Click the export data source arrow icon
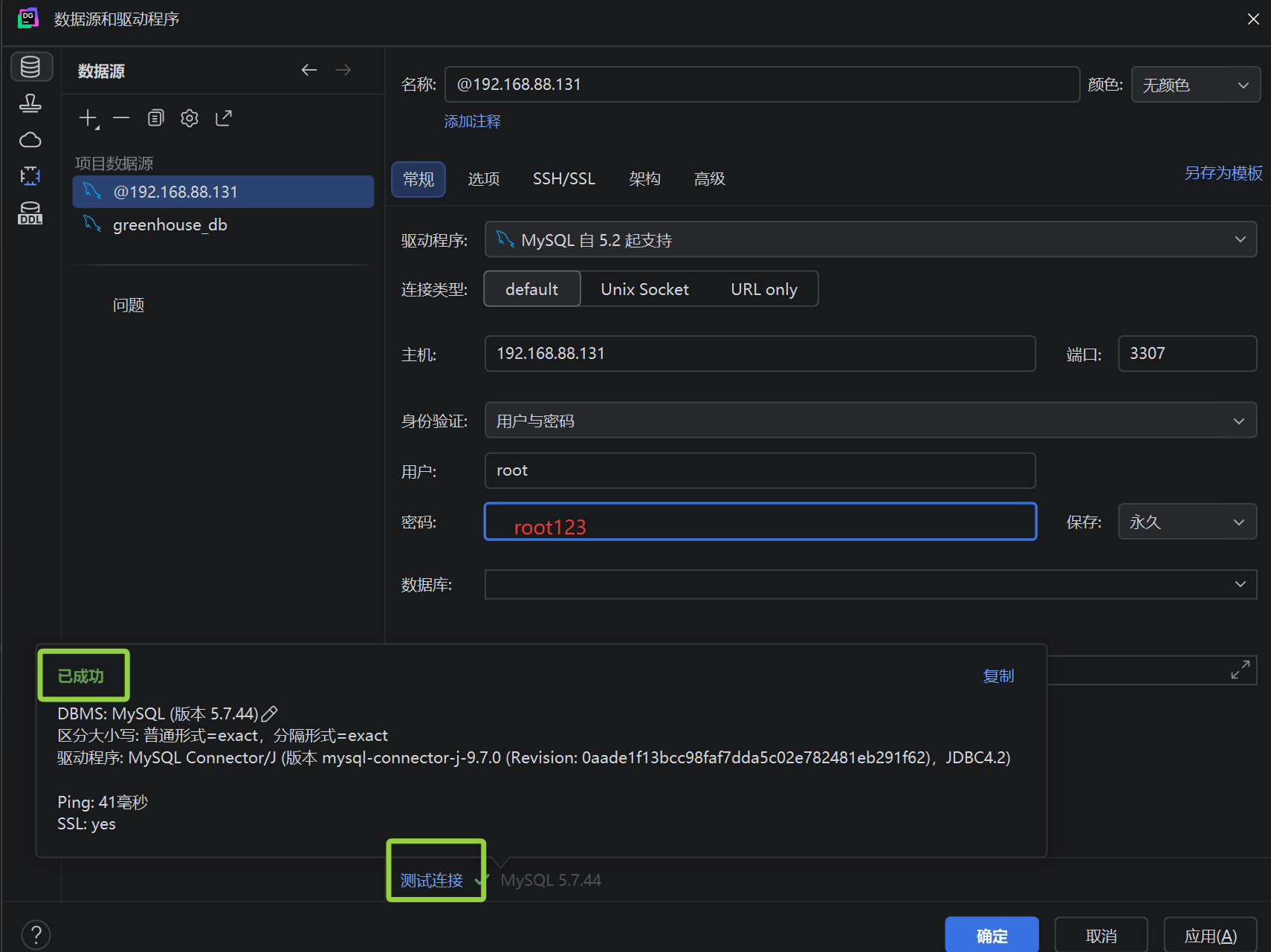1271x952 pixels. coord(224,118)
